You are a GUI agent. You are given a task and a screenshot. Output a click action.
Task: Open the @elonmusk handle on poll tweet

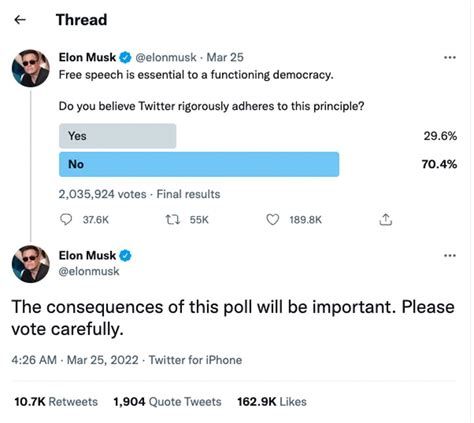(x=166, y=57)
